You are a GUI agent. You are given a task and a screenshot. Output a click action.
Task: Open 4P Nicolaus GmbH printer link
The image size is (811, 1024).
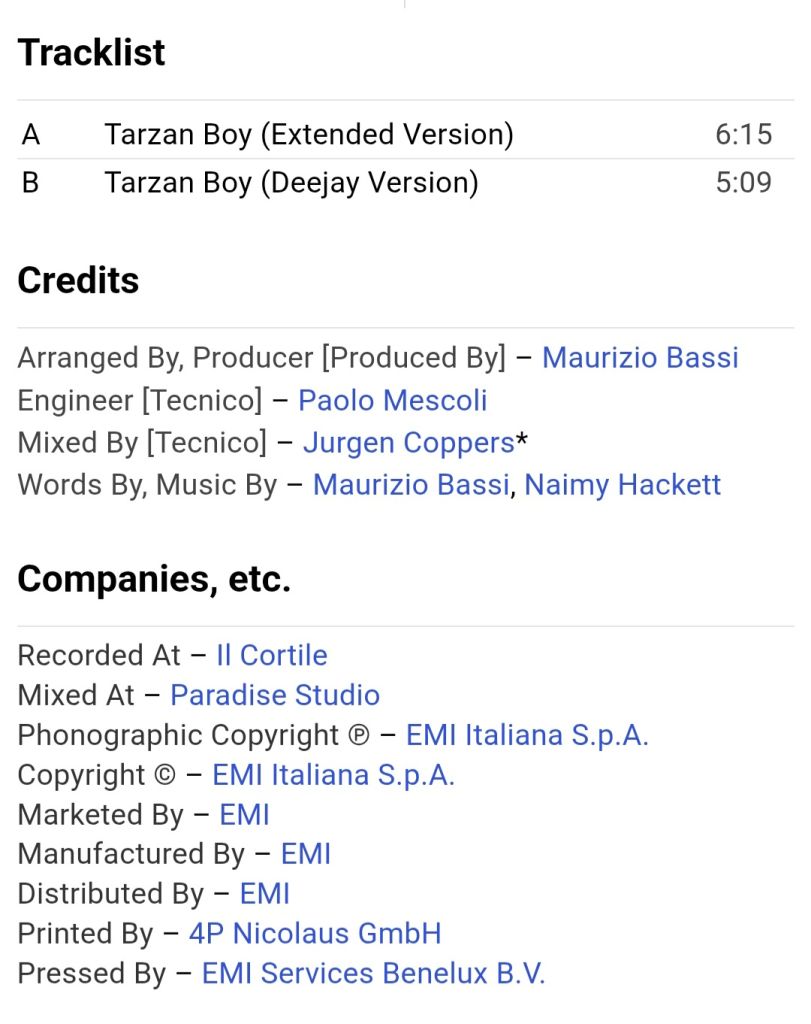click(315, 934)
